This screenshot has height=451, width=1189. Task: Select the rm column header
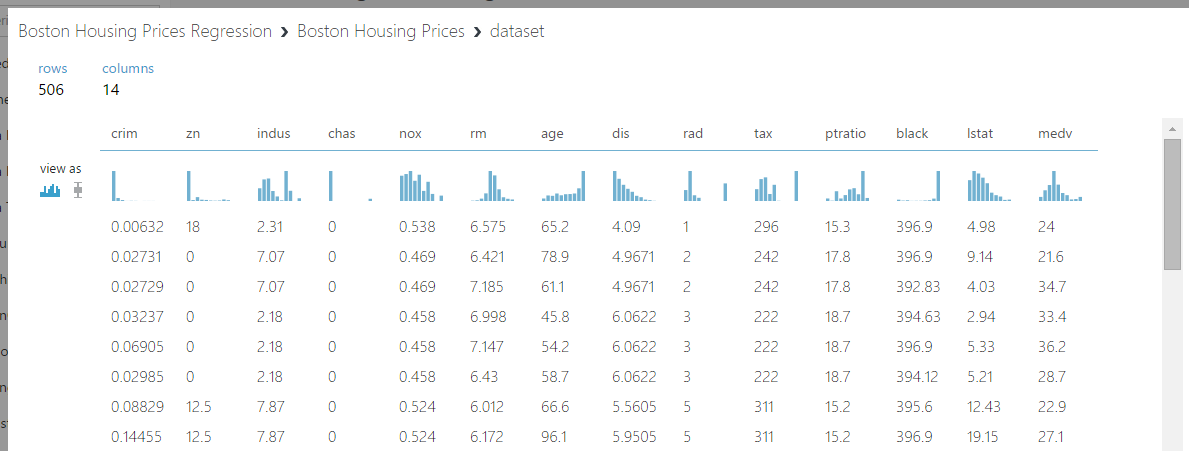tap(478, 134)
